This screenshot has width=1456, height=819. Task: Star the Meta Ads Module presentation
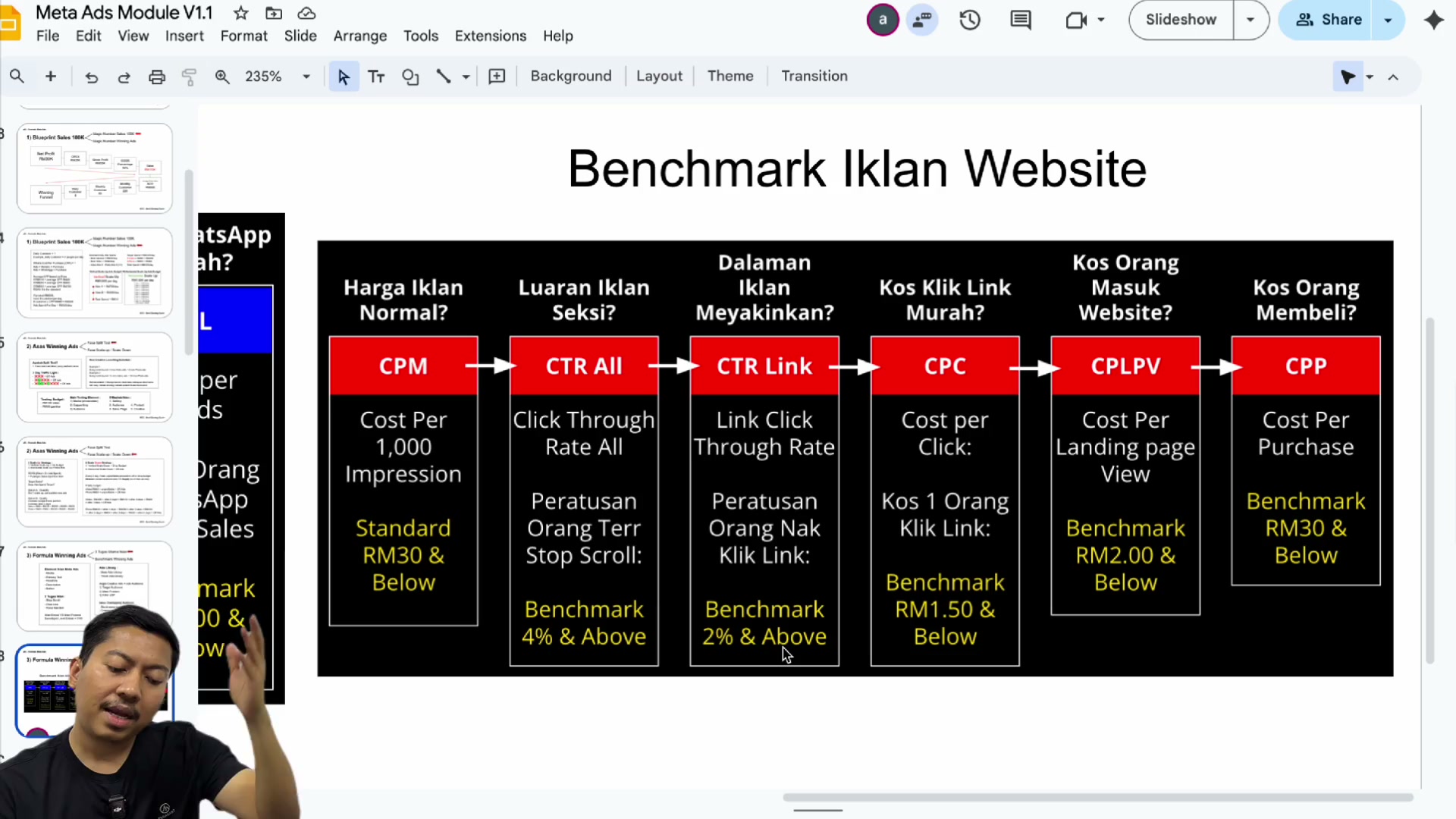point(240,13)
